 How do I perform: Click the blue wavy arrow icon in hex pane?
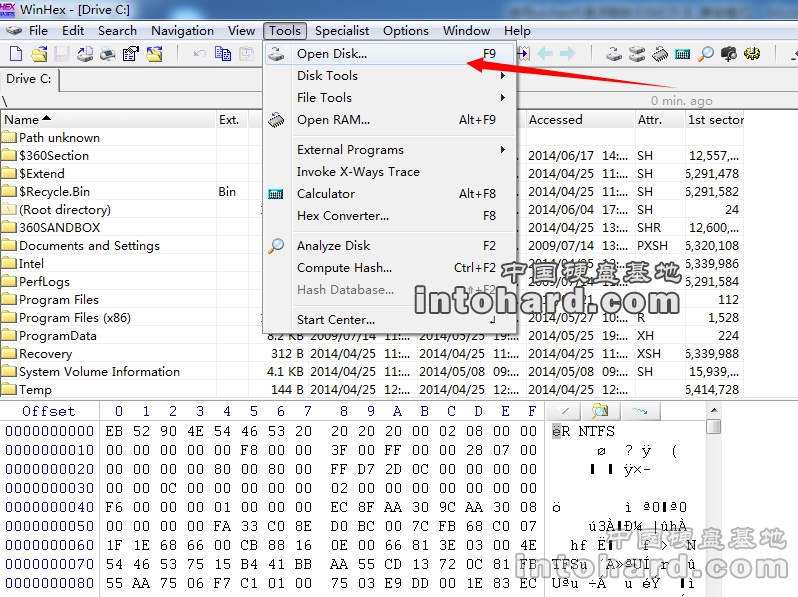(639, 410)
